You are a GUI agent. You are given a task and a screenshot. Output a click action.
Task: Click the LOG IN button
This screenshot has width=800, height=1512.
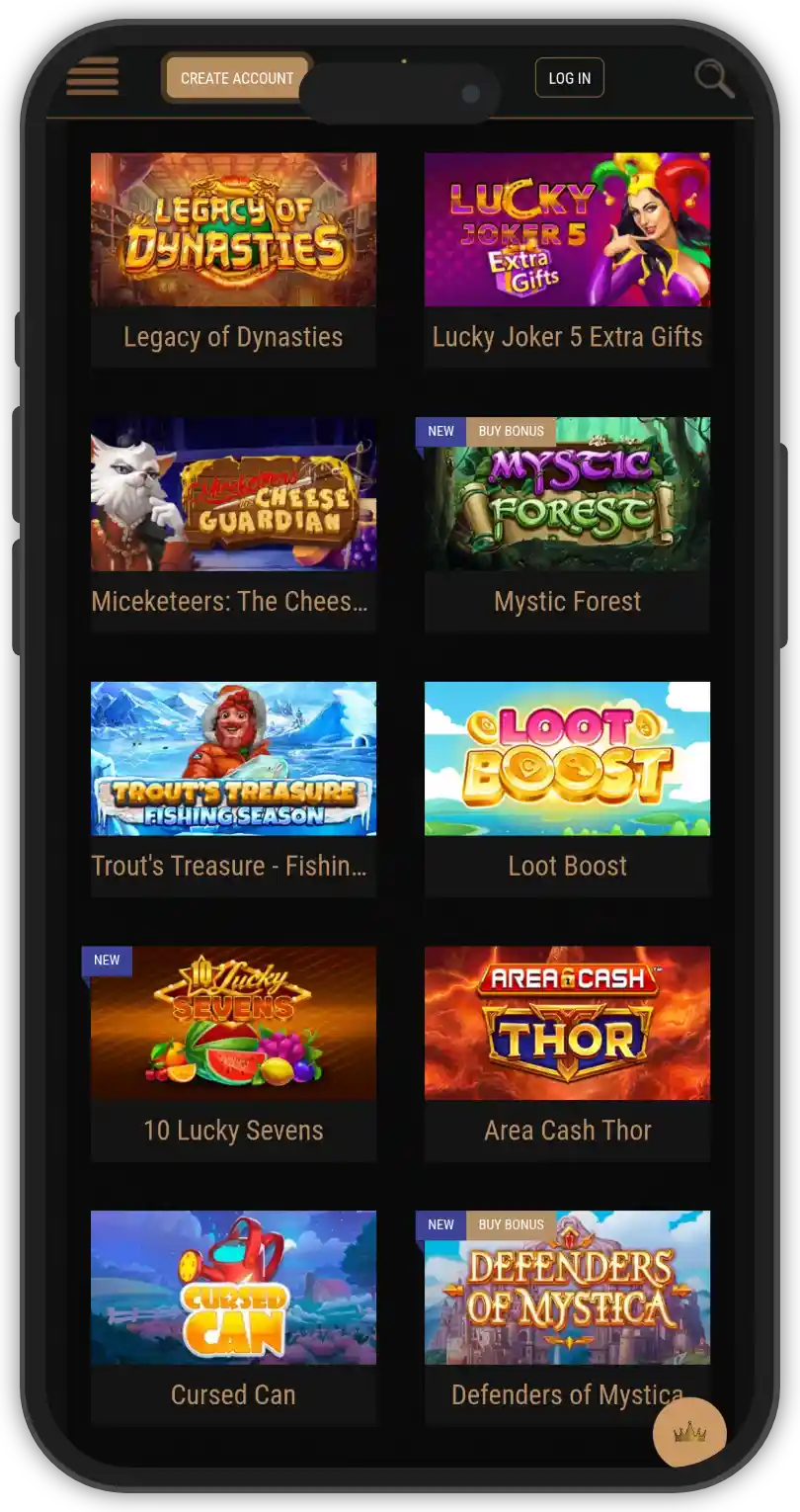570,78
